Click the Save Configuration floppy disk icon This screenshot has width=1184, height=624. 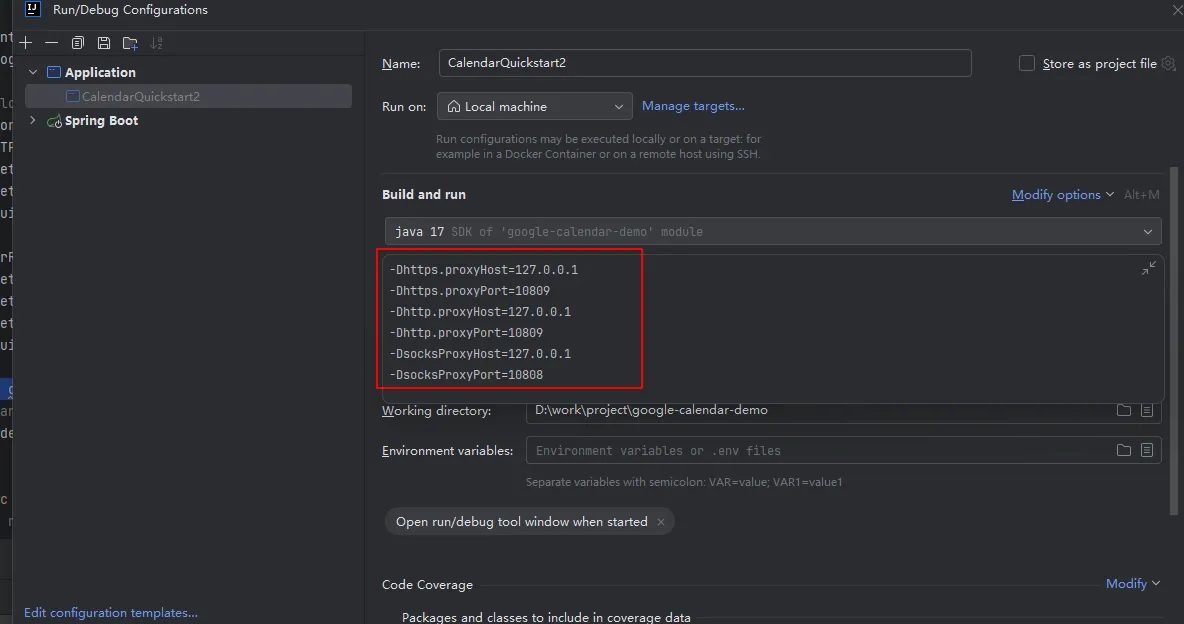104,43
